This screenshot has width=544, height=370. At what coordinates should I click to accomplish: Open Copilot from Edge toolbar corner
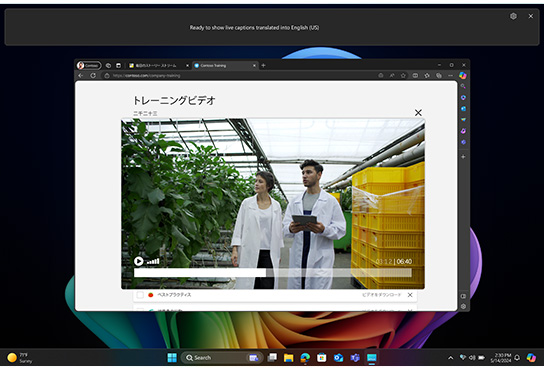point(463,75)
